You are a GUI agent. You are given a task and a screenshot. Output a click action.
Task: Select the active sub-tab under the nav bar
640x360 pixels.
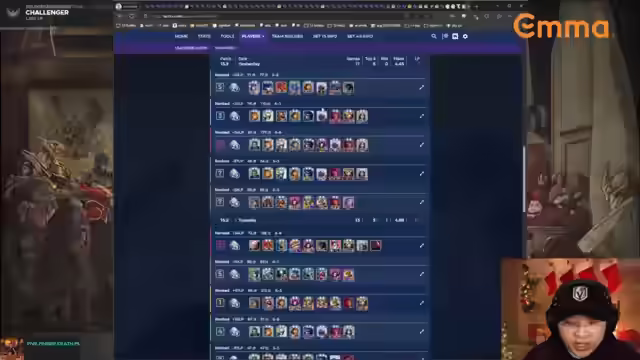pos(191,48)
